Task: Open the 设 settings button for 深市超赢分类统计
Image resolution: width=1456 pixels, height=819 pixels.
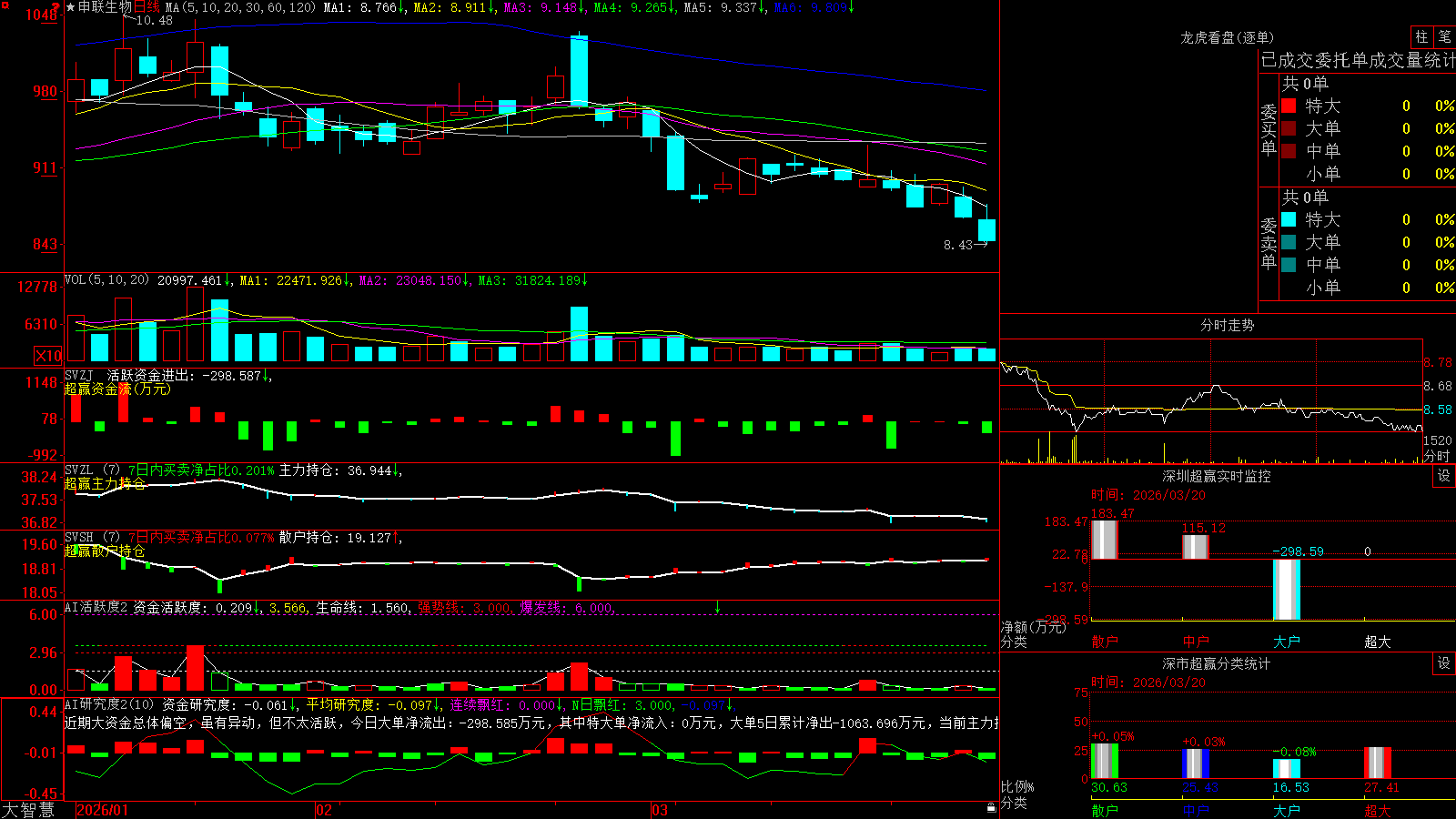Action: pyautogui.click(x=1444, y=663)
